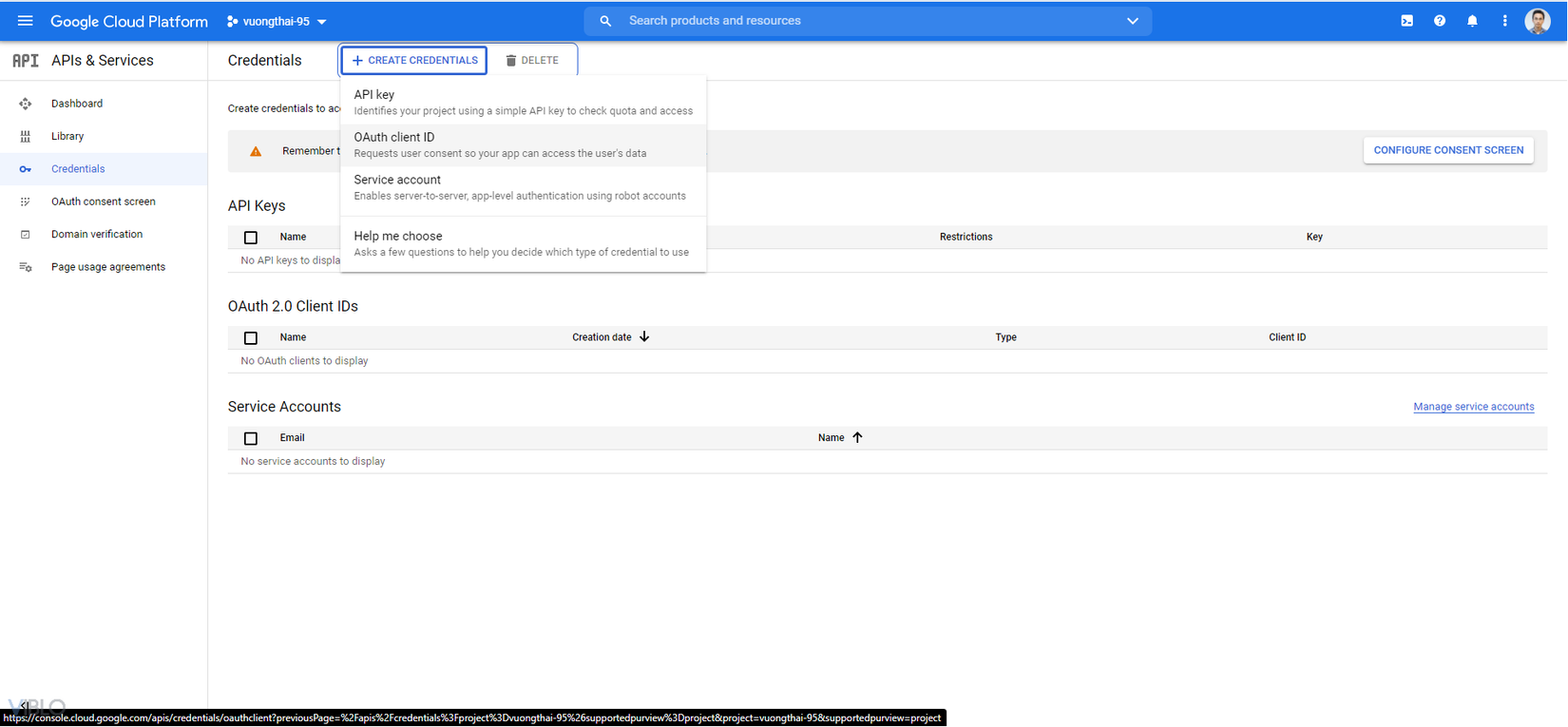Open OAuth consent screen sidebar item

pos(103,201)
